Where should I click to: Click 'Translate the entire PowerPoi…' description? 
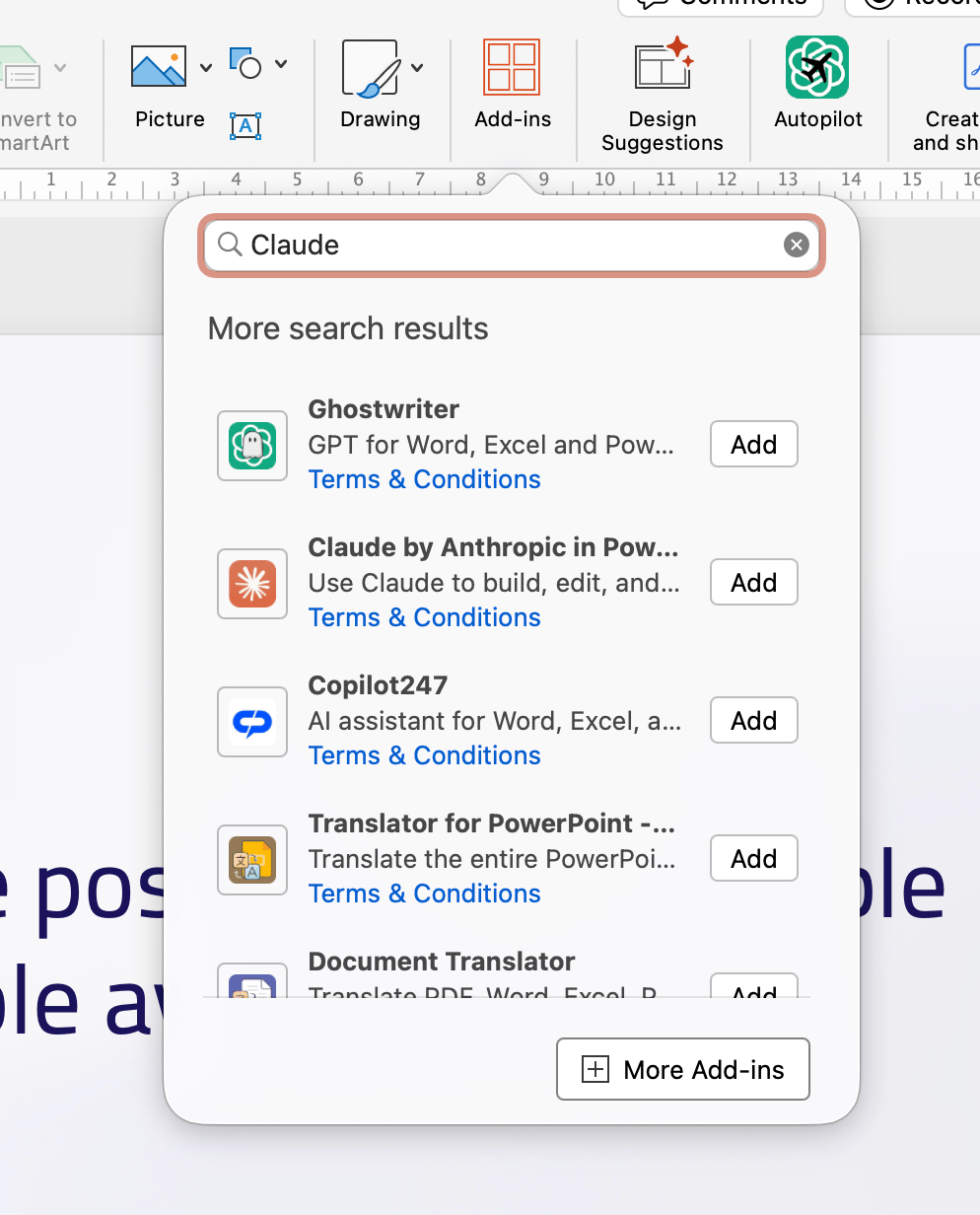pos(492,859)
